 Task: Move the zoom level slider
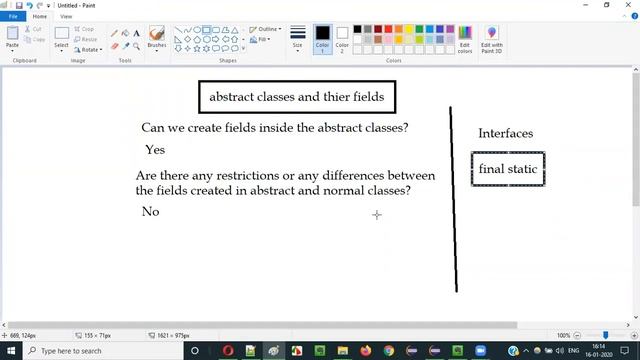coord(606,335)
